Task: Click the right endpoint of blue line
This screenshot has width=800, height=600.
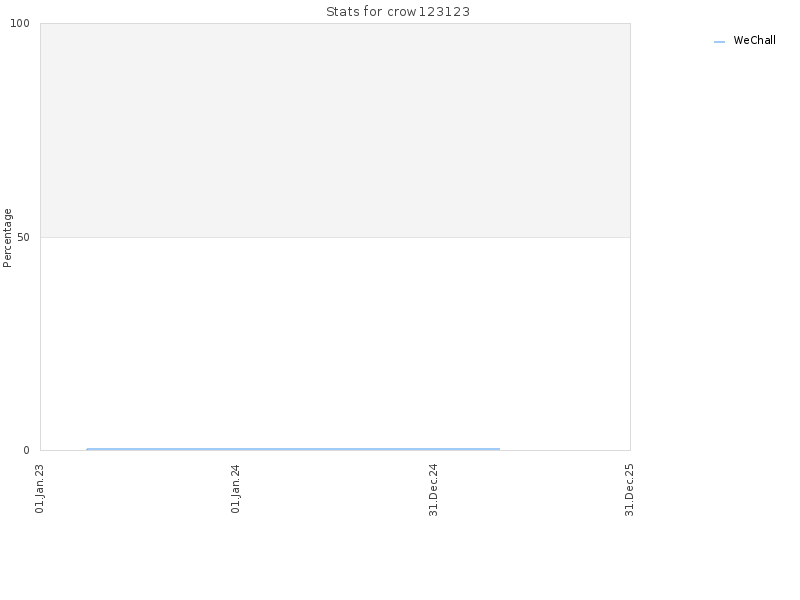Action: point(499,449)
